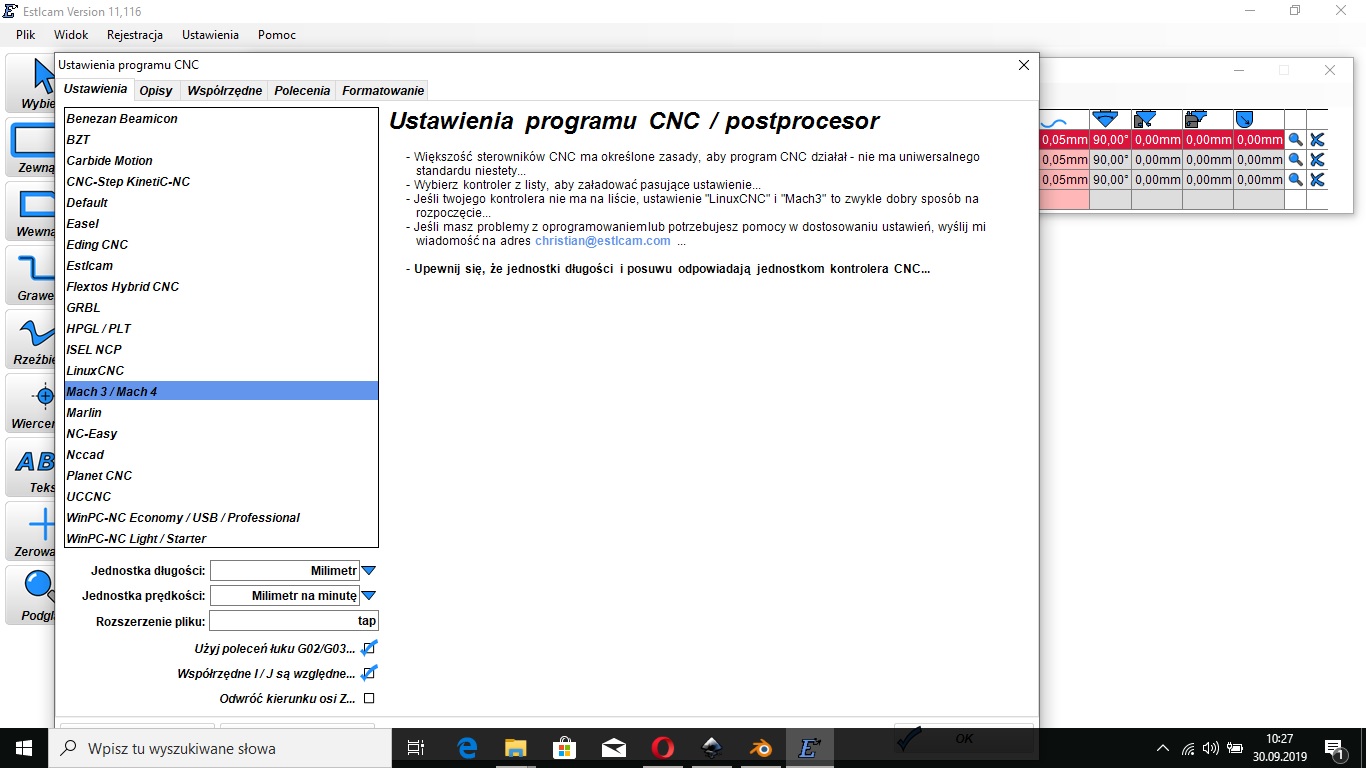The height and width of the screenshot is (768, 1366).
Task: Switch to the Formatowanie tab
Action: 383,90
